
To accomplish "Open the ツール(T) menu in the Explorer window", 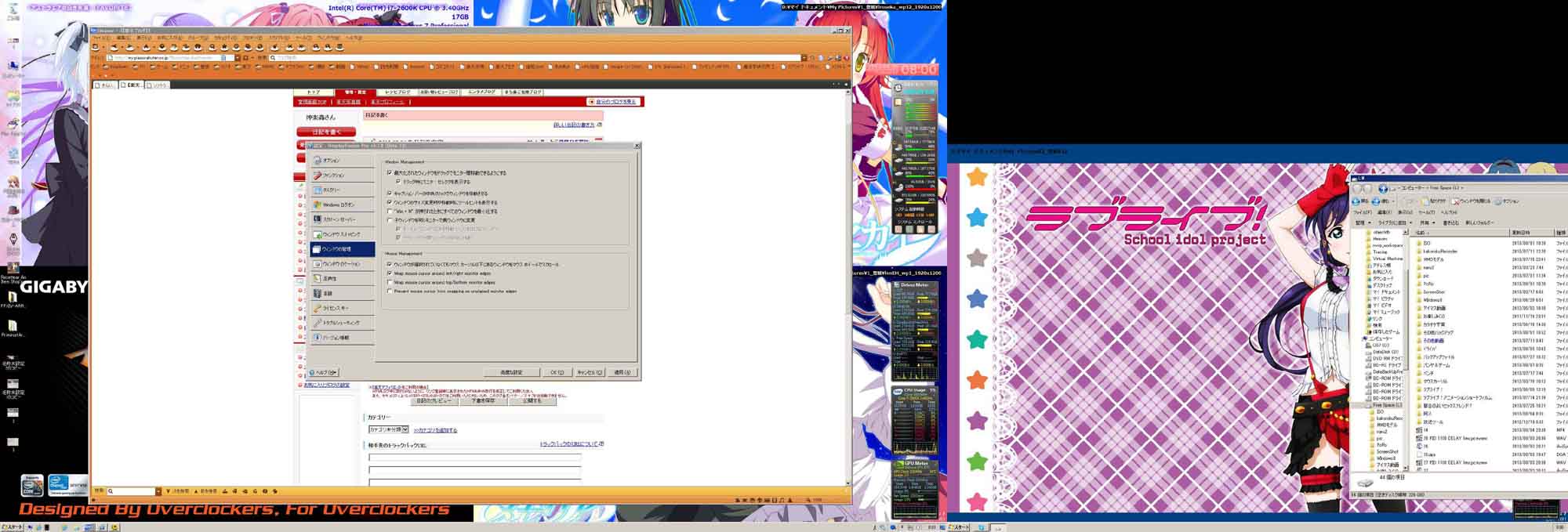I will click(x=1428, y=212).
